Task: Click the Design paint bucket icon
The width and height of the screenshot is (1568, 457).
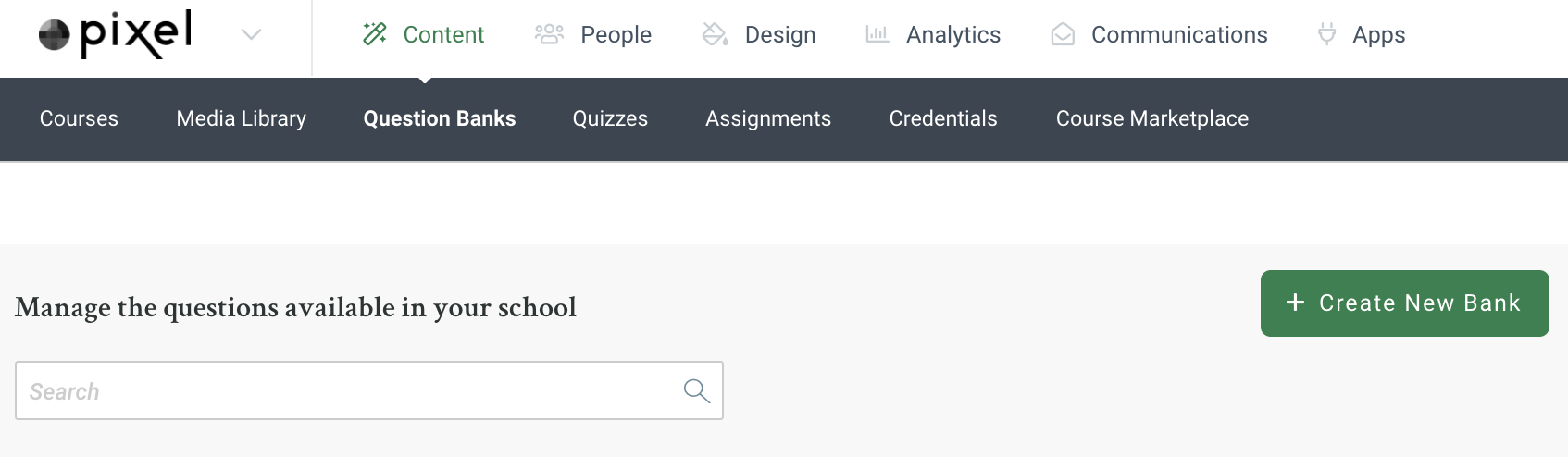Action: tap(715, 35)
